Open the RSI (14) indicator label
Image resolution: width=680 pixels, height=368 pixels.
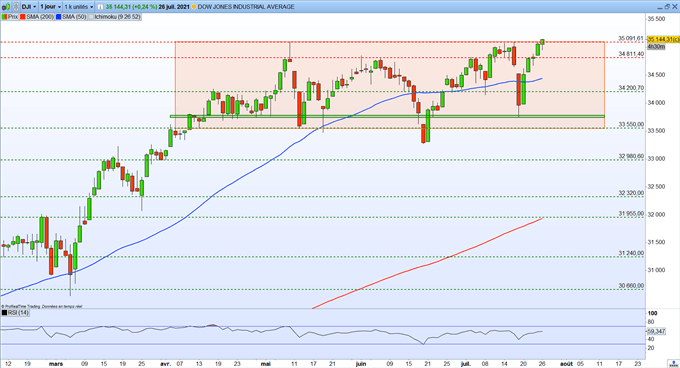point(18,313)
